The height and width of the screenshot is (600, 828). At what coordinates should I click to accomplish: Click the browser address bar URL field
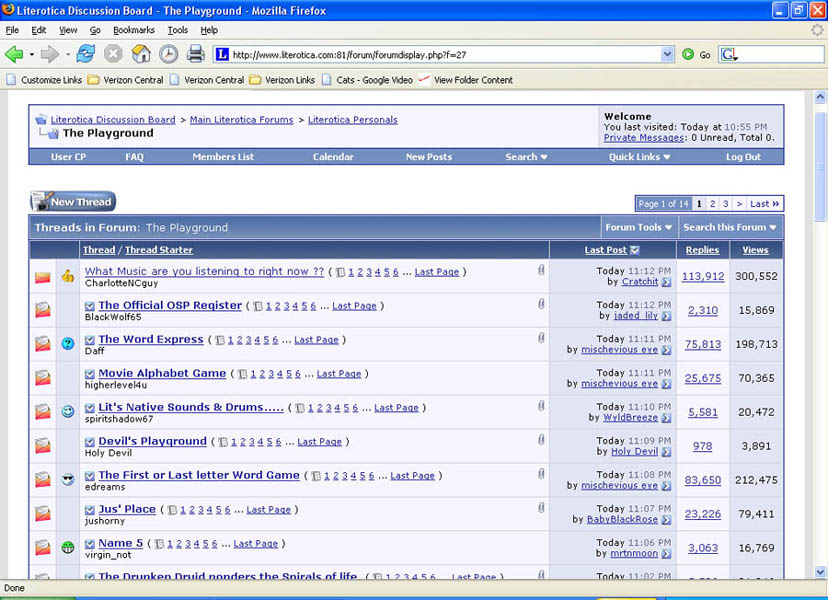(x=444, y=54)
